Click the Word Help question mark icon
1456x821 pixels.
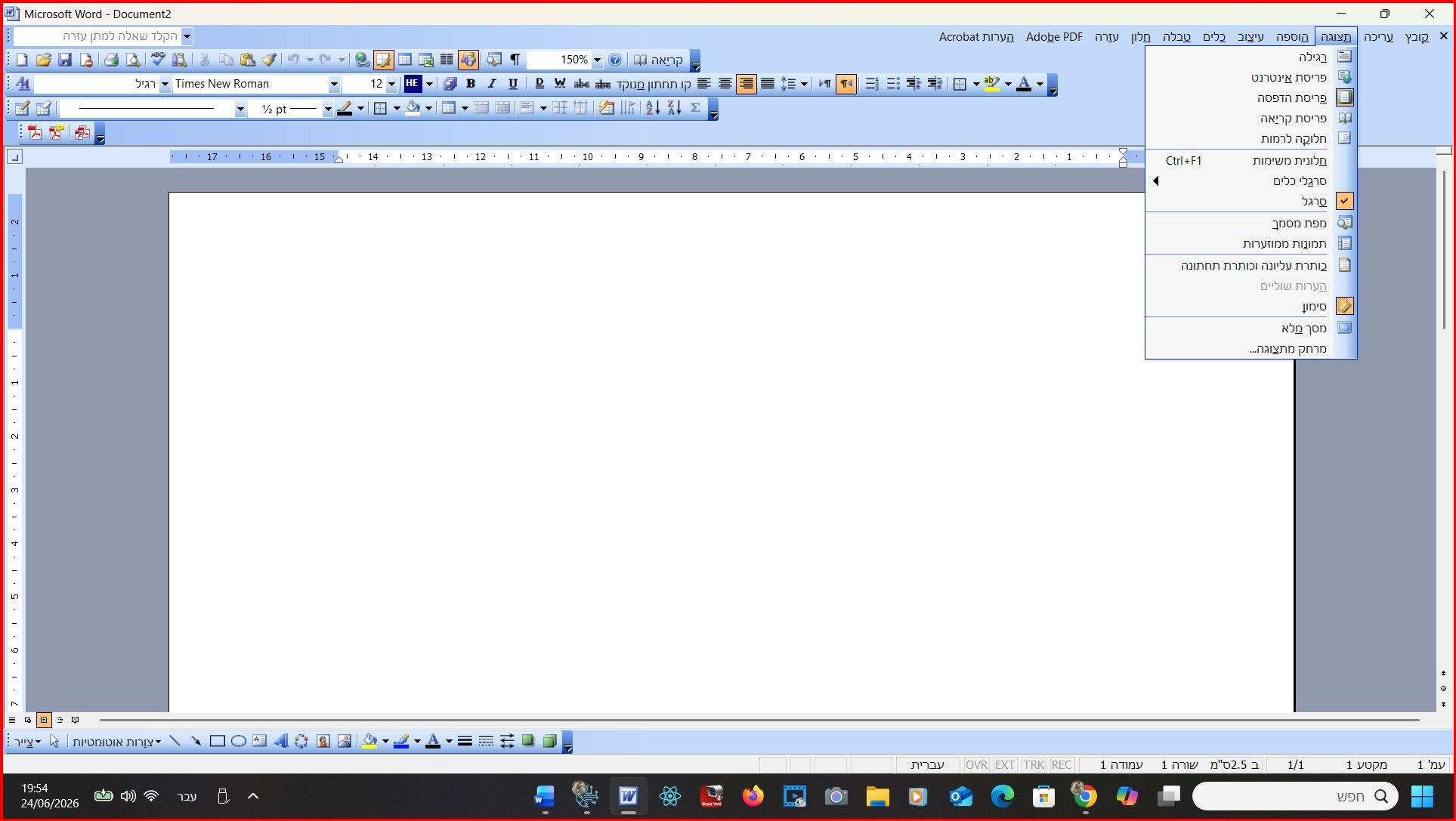(x=615, y=60)
